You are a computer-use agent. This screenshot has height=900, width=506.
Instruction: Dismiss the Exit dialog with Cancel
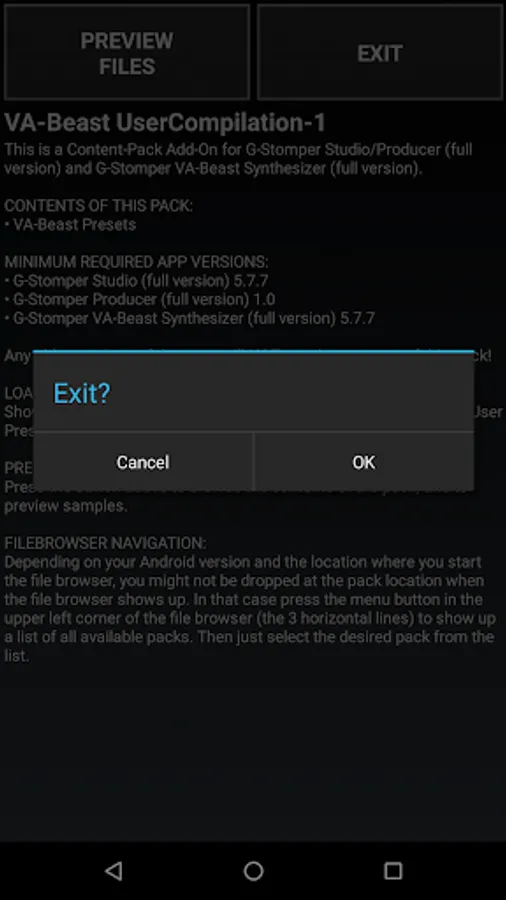coord(143,462)
